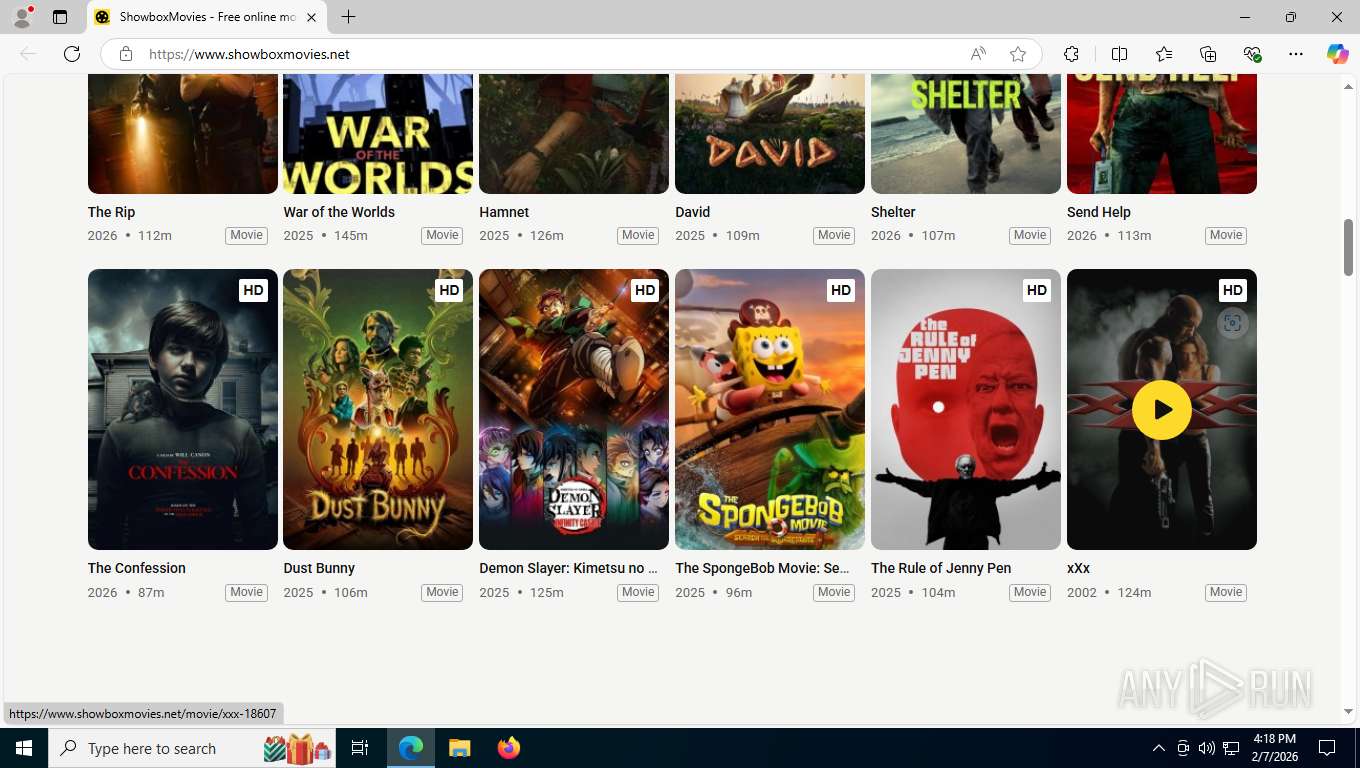This screenshot has width=1360, height=768.
Task: Click 'The Confession' title link
Action: click(x=137, y=568)
